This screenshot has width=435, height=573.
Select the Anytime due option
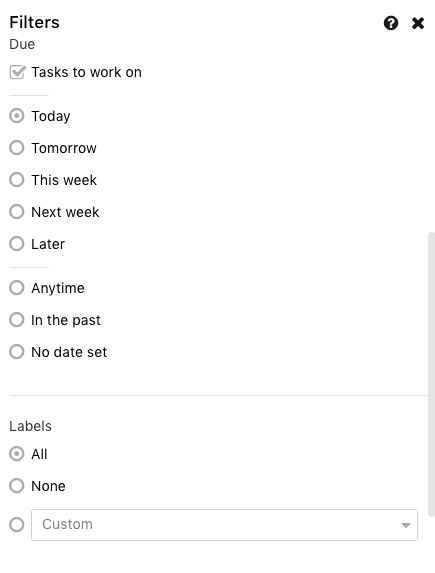(17, 288)
